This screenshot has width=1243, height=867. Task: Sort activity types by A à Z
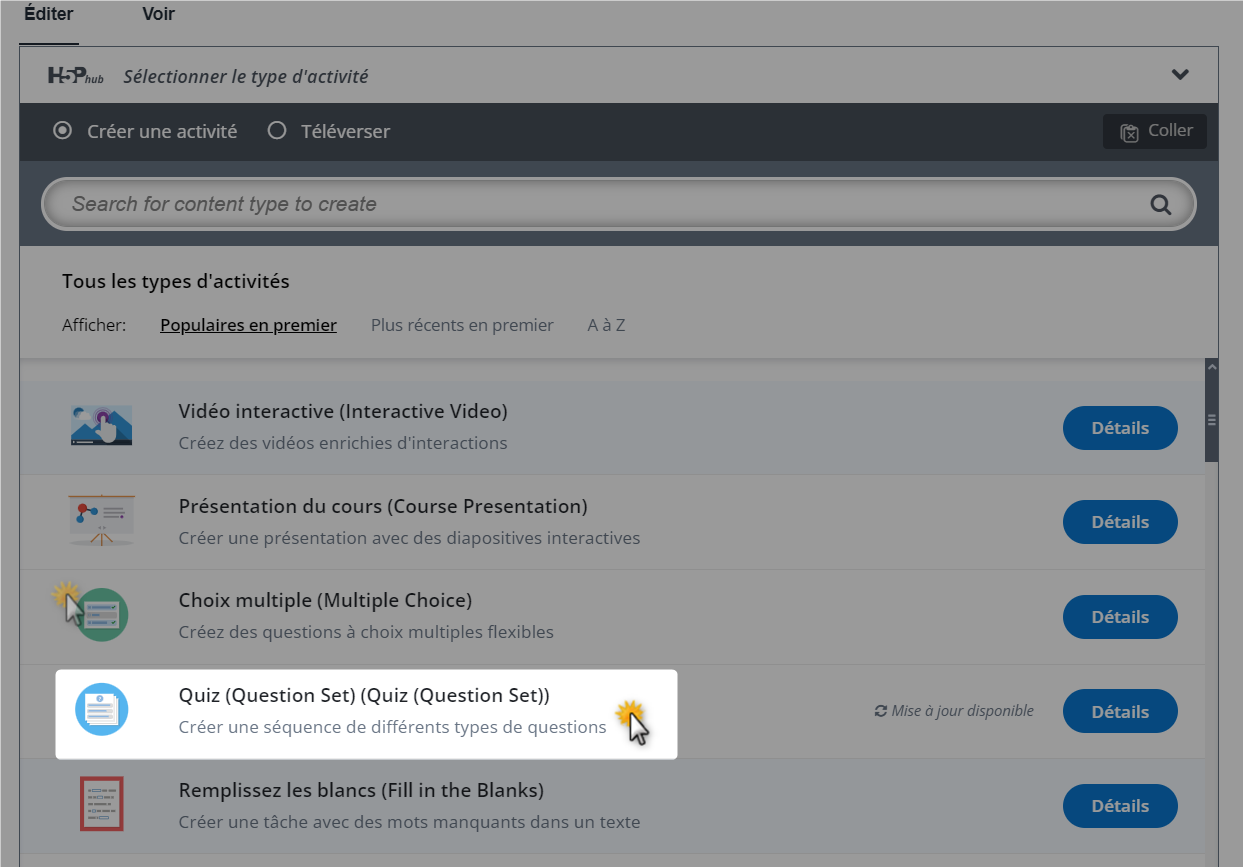point(605,324)
